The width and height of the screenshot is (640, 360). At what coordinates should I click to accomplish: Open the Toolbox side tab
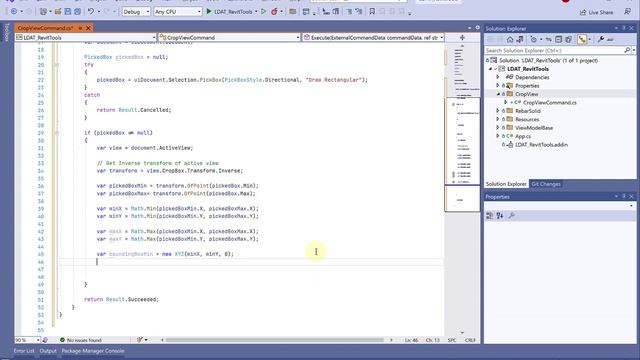point(6,32)
